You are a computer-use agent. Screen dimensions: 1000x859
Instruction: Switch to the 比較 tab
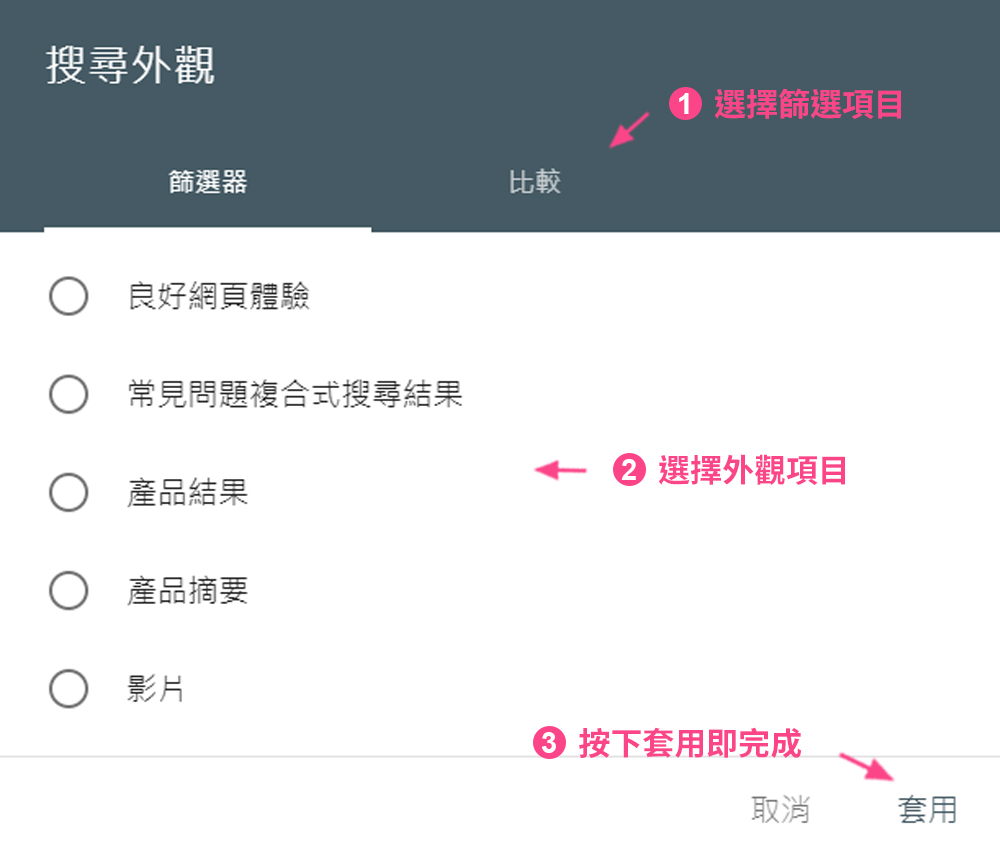coord(534,182)
